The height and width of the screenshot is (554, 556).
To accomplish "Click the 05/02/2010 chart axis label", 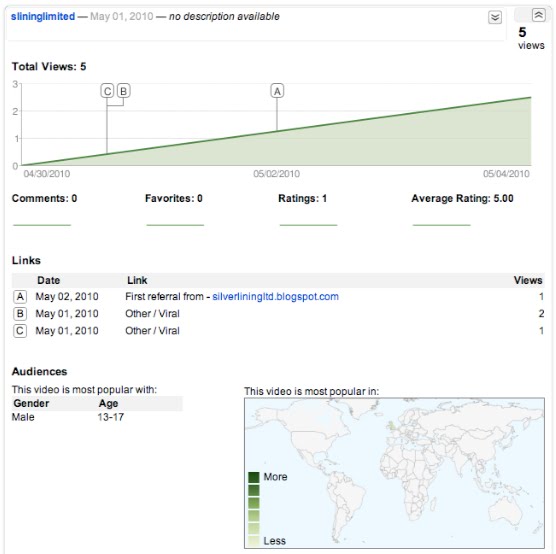I will pyautogui.click(x=277, y=174).
